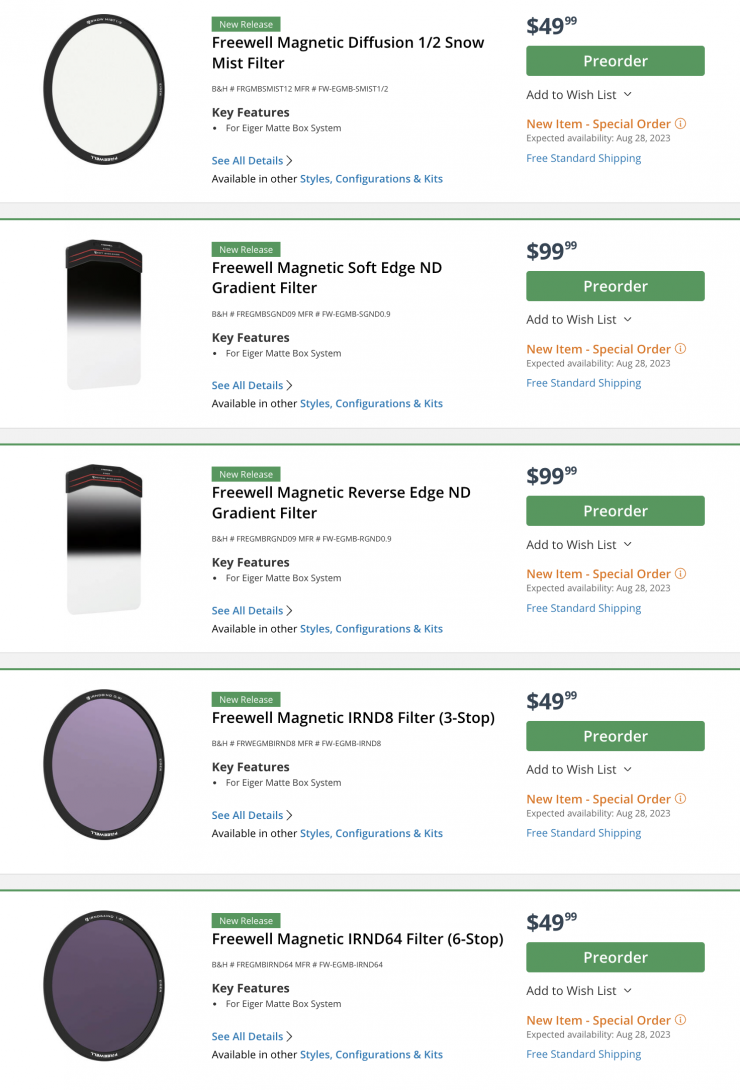Expand Add to Wish List for Snow Mist Filter

[579, 94]
